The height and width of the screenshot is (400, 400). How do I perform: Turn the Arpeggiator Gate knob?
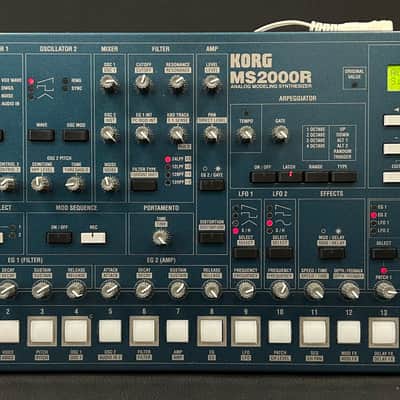coord(280,134)
